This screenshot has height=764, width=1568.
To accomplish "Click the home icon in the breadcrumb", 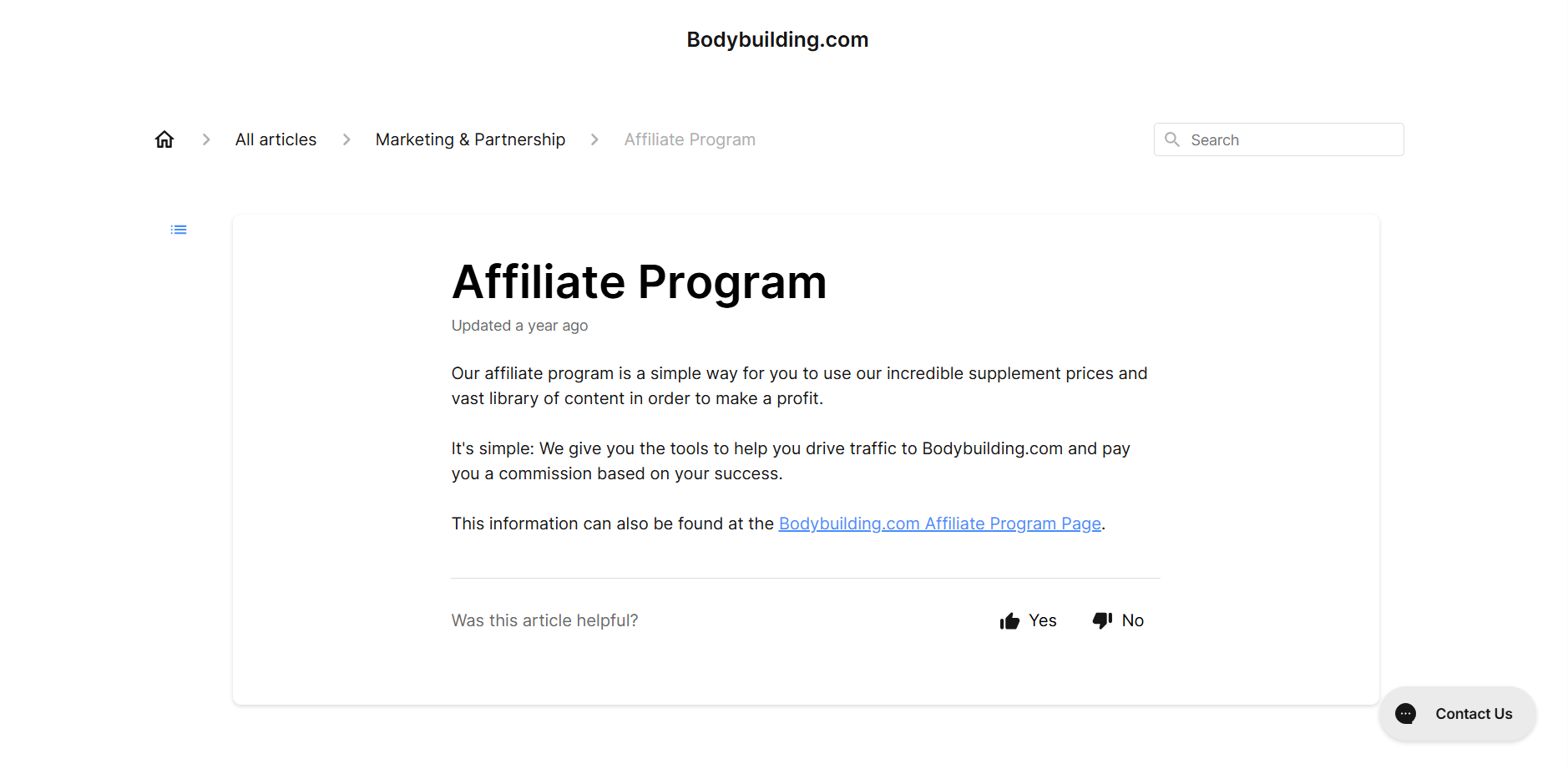I will (x=164, y=139).
